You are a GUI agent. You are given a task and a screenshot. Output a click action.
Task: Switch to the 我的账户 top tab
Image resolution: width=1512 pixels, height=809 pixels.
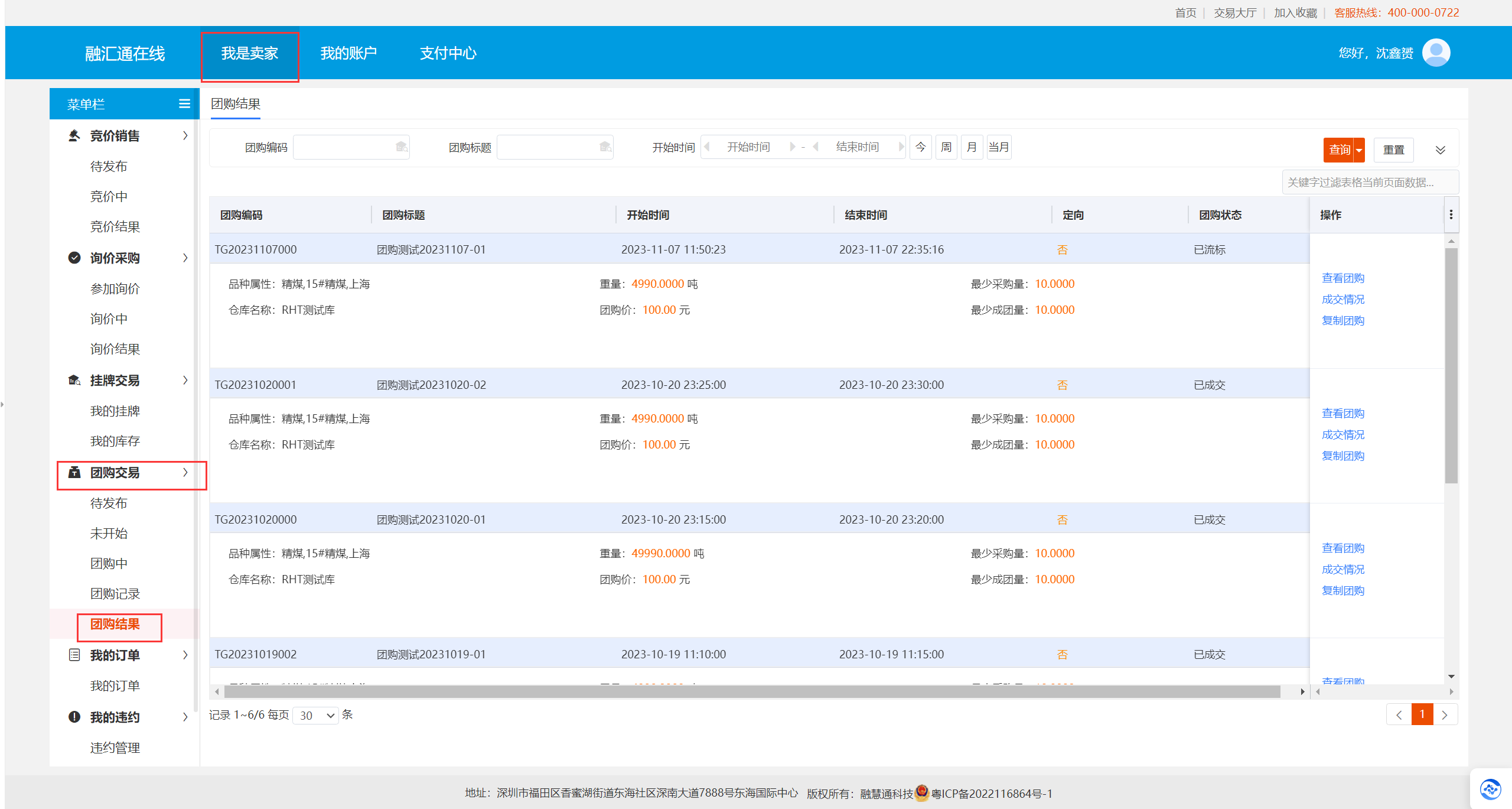pyautogui.click(x=348, y=53)
